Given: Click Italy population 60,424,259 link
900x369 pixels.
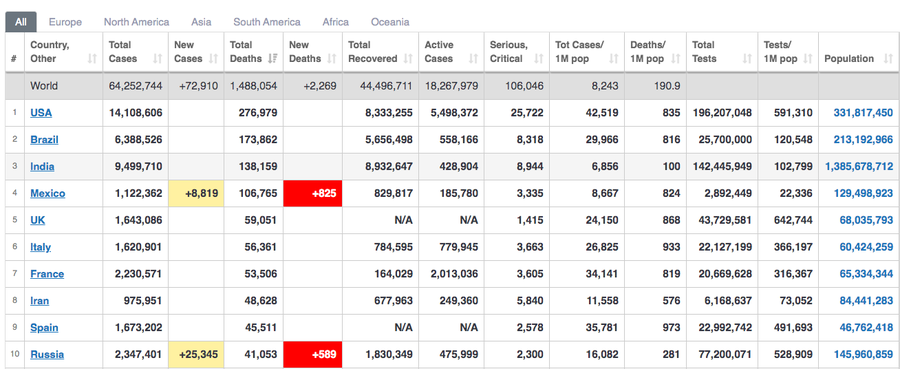Looking at the screenshot, I should pos(866,247).
